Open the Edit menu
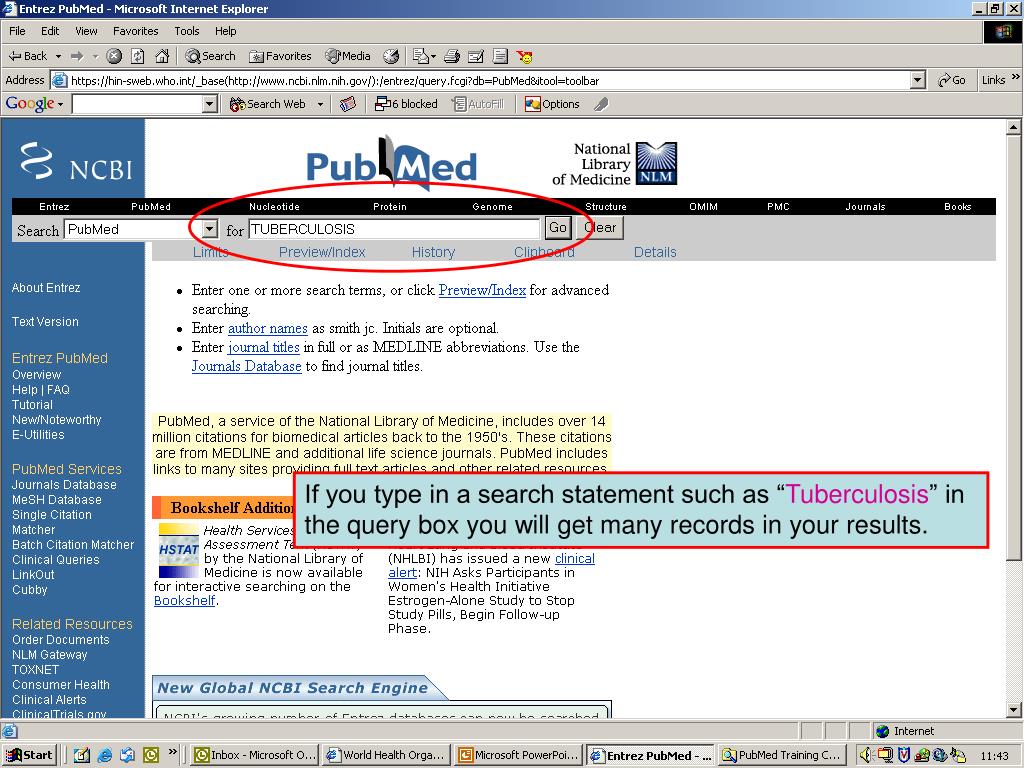Viewport: 1024px width, 768px height. 50,31
